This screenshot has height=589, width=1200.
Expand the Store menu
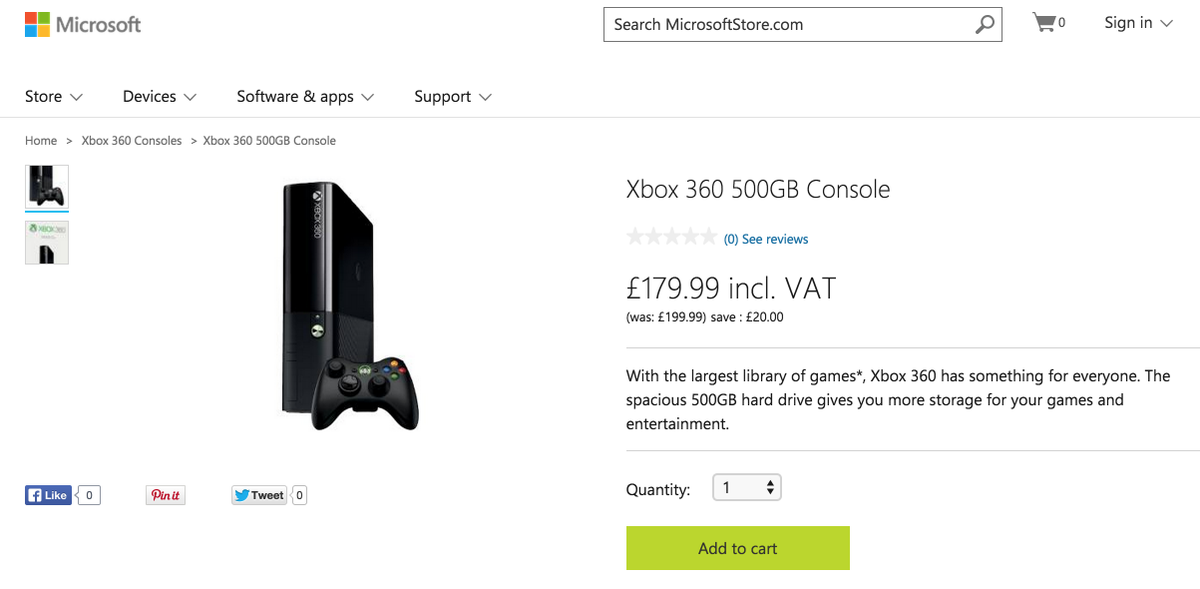54,96
